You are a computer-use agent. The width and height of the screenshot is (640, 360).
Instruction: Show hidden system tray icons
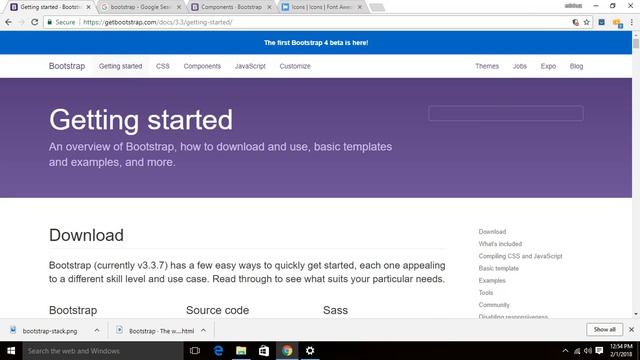(x=565, y=351)
